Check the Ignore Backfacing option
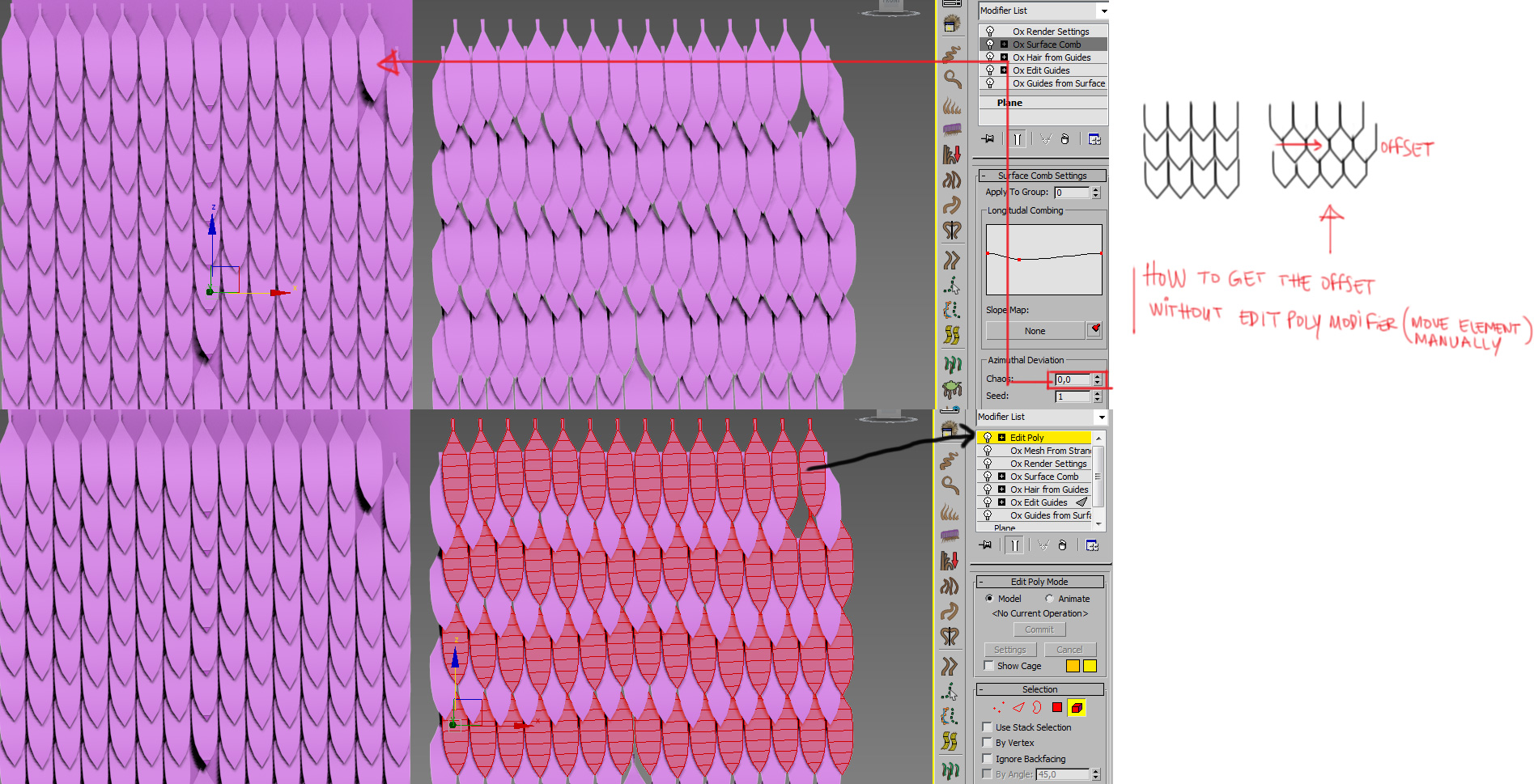 pos(988,759)
